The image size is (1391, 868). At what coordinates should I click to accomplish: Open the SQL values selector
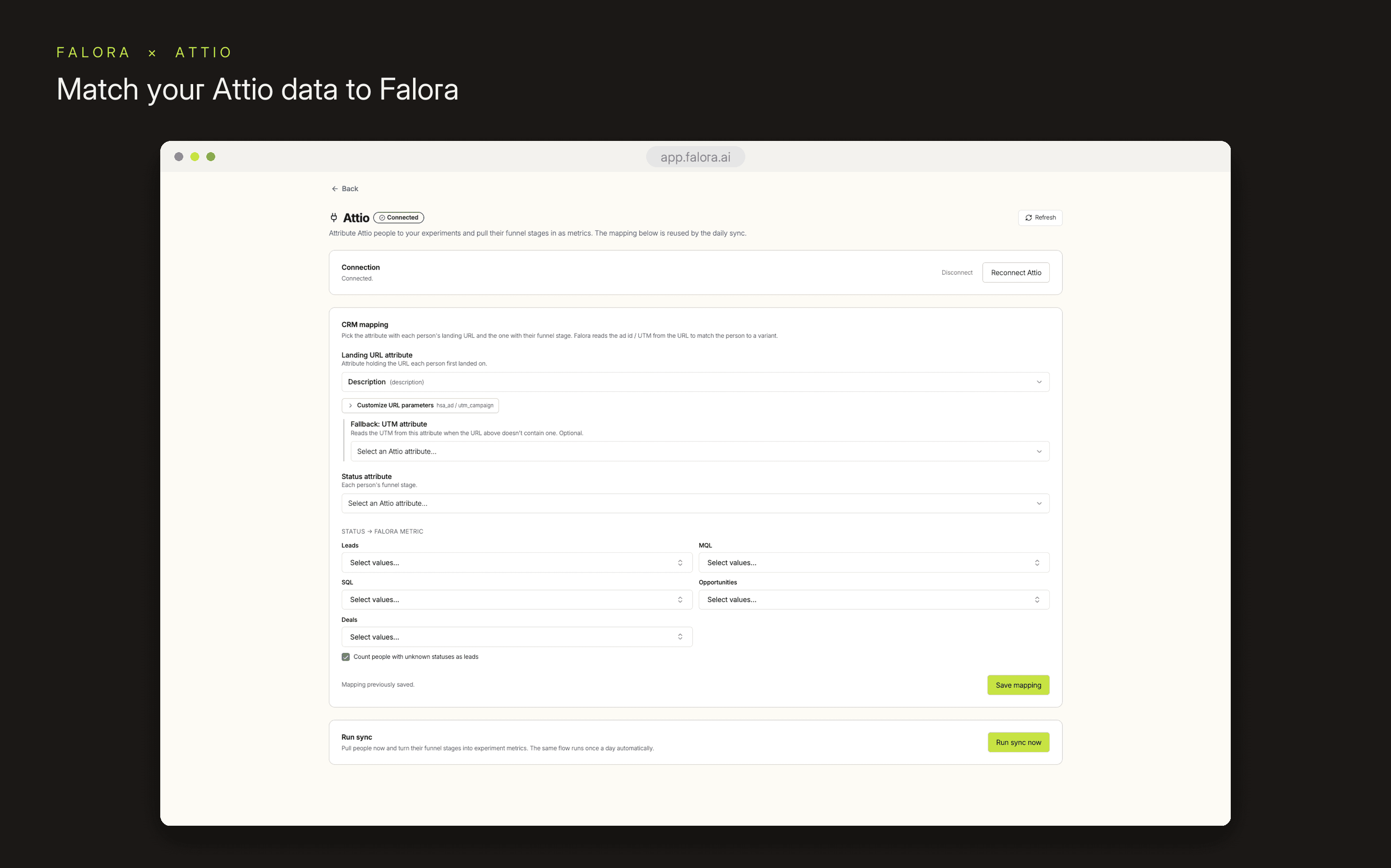(517, 599)
